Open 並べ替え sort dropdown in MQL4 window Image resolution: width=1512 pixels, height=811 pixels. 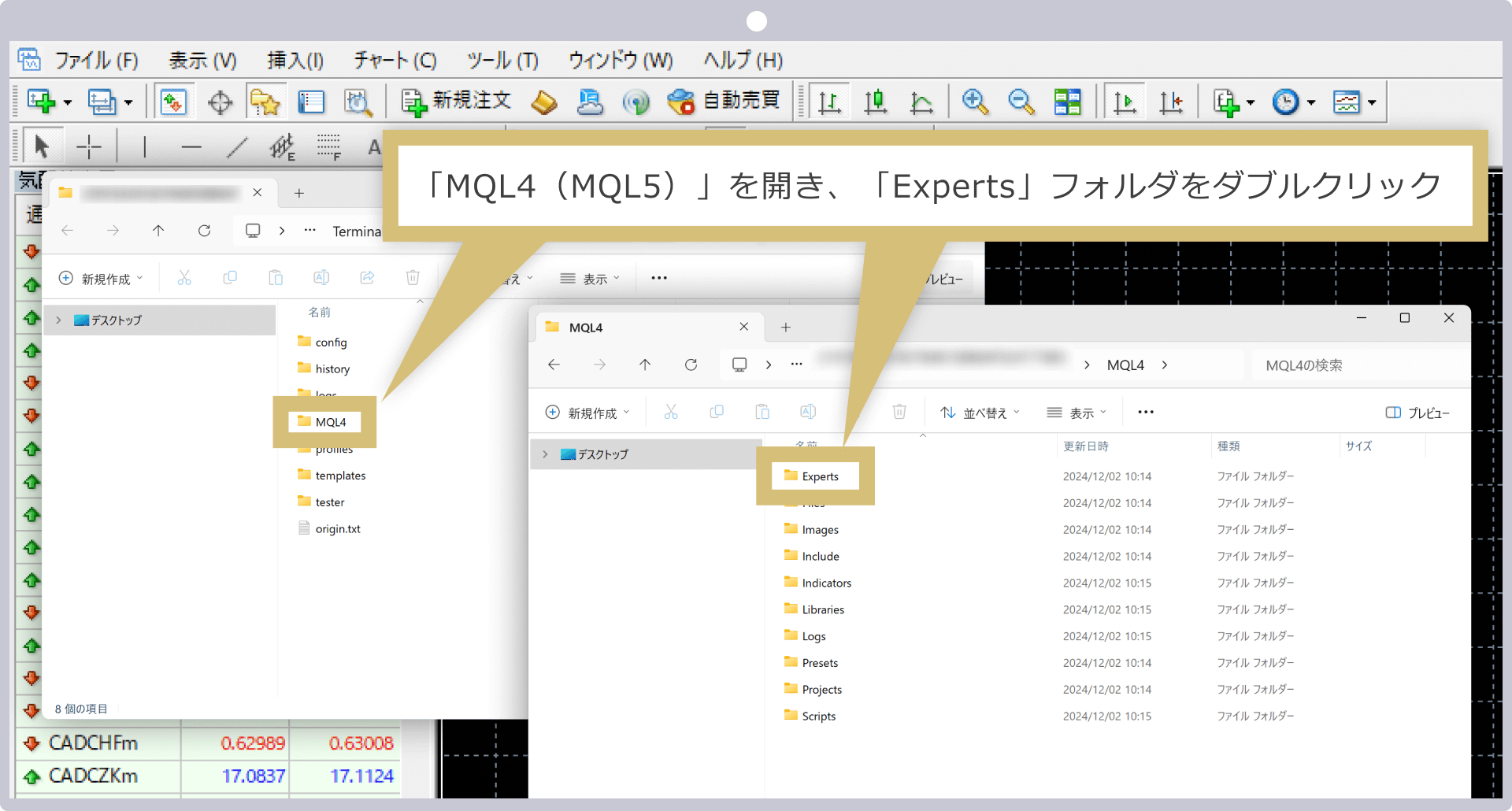[980, 413]
